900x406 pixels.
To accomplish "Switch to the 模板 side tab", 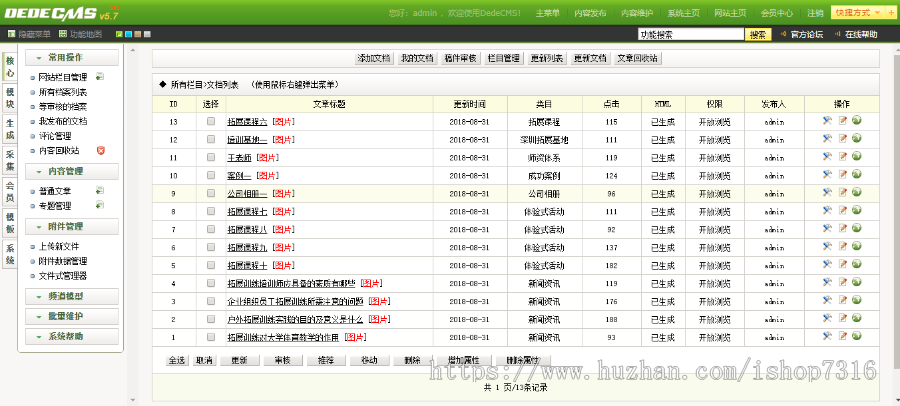I will (x=10, y=223).
